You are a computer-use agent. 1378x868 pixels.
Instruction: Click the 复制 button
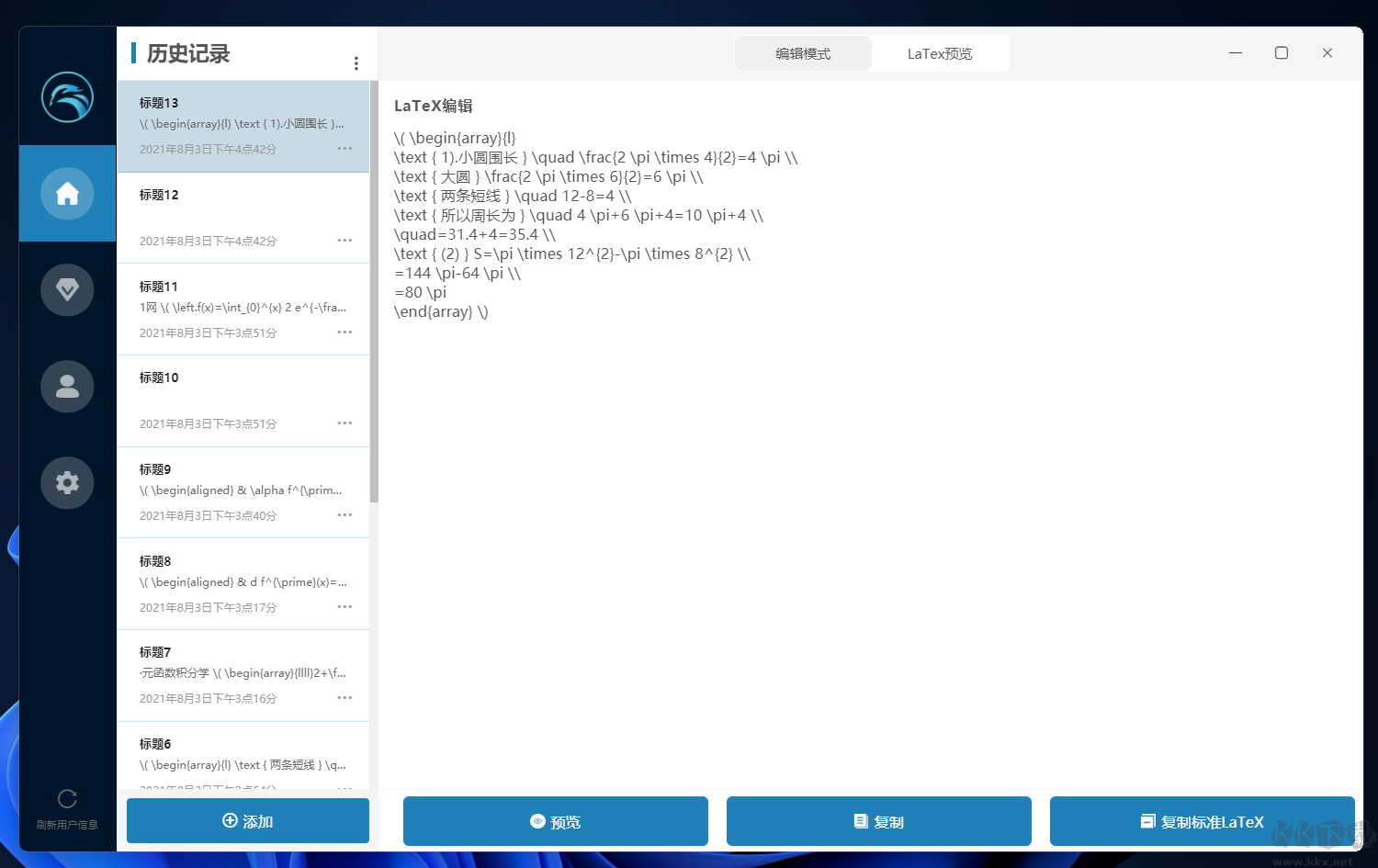click(x=879, y=821)
